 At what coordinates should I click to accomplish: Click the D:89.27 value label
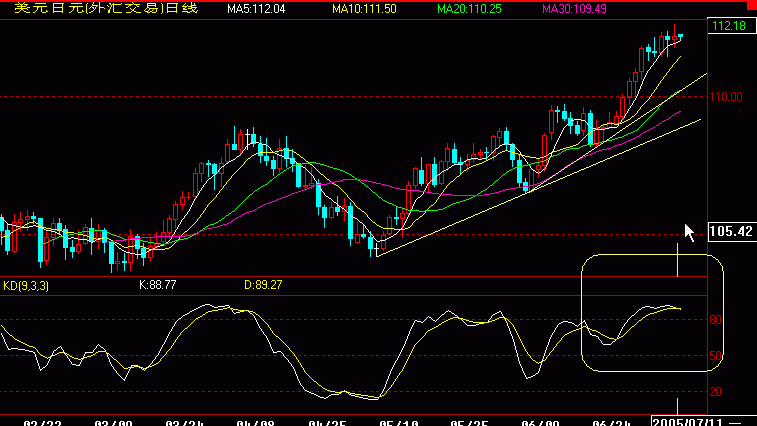point(263,285)
